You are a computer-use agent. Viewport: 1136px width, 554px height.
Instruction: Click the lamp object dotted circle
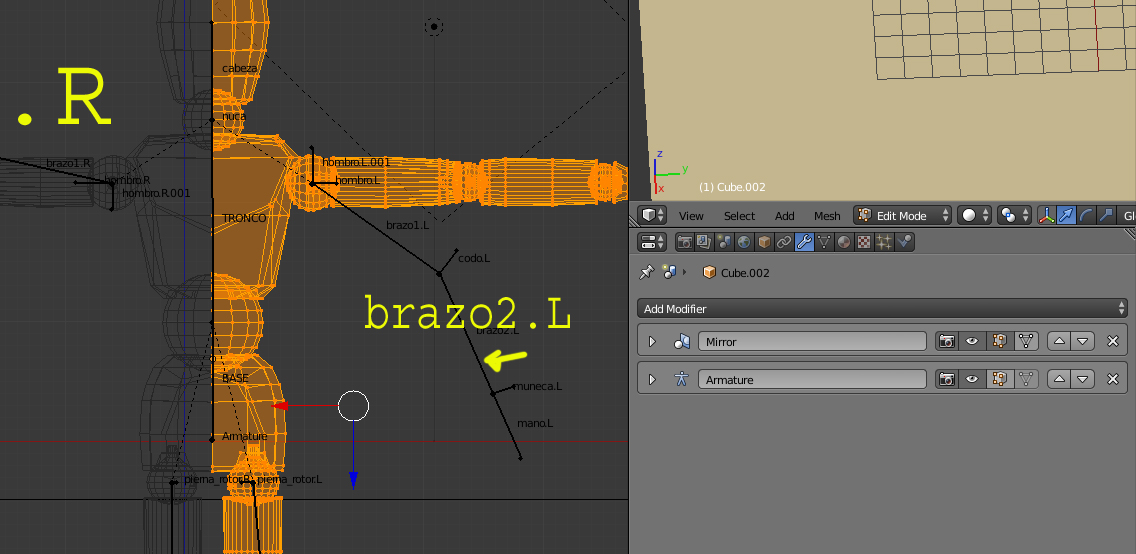pos(433,27)
